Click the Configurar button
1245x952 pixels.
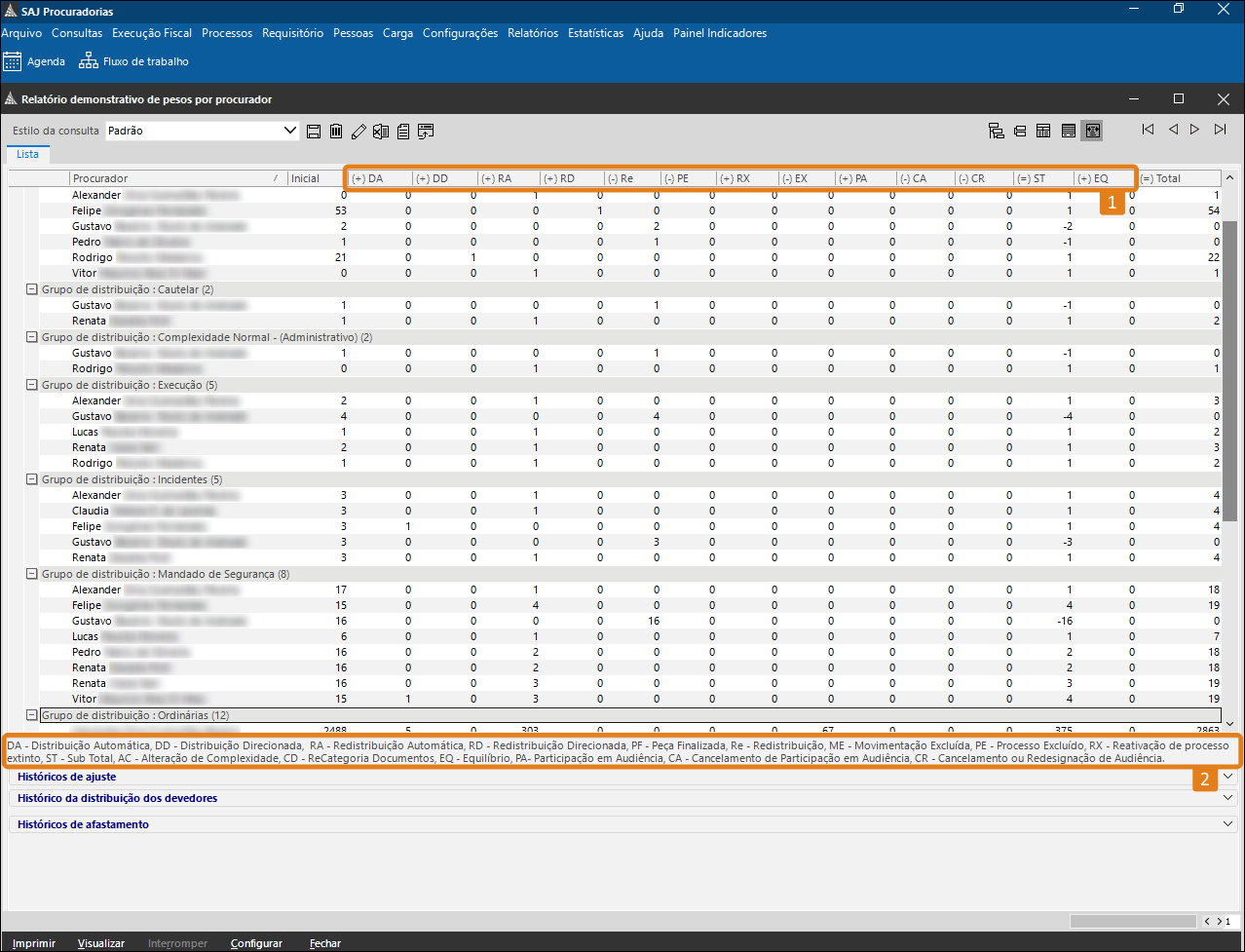tap(256, 943)
